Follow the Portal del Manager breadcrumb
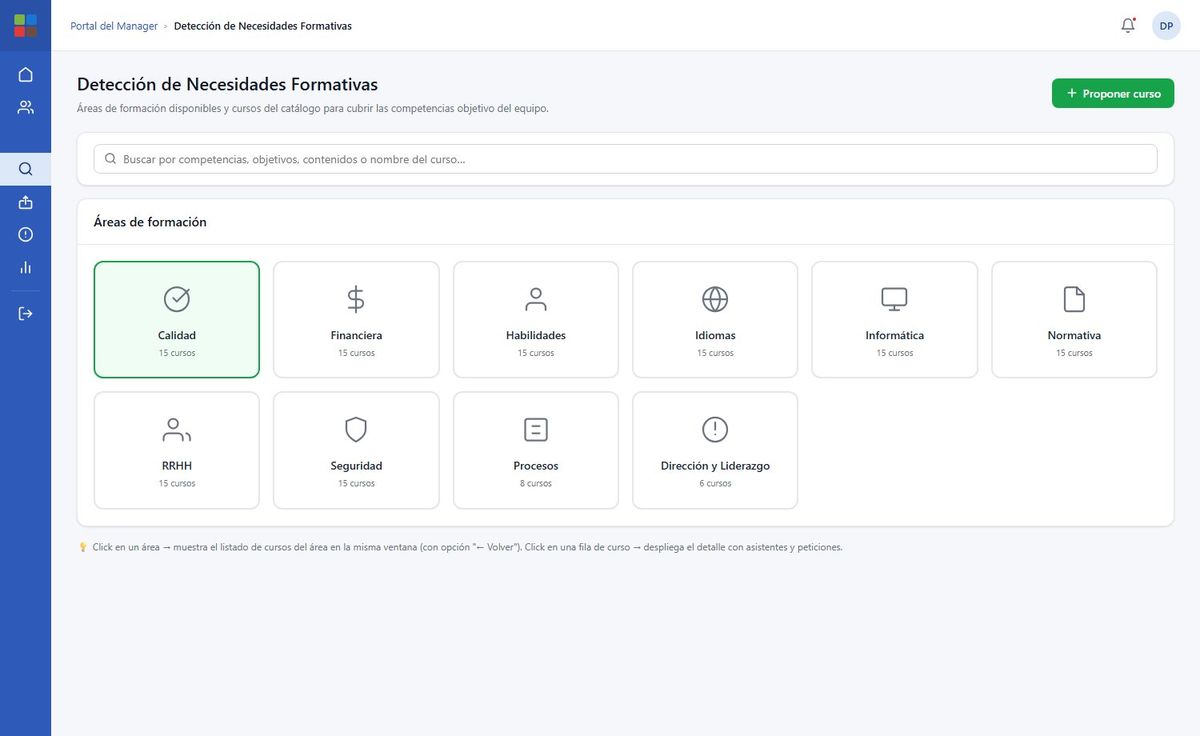This screenshot has width=1200, height=736. pos(114,26)
